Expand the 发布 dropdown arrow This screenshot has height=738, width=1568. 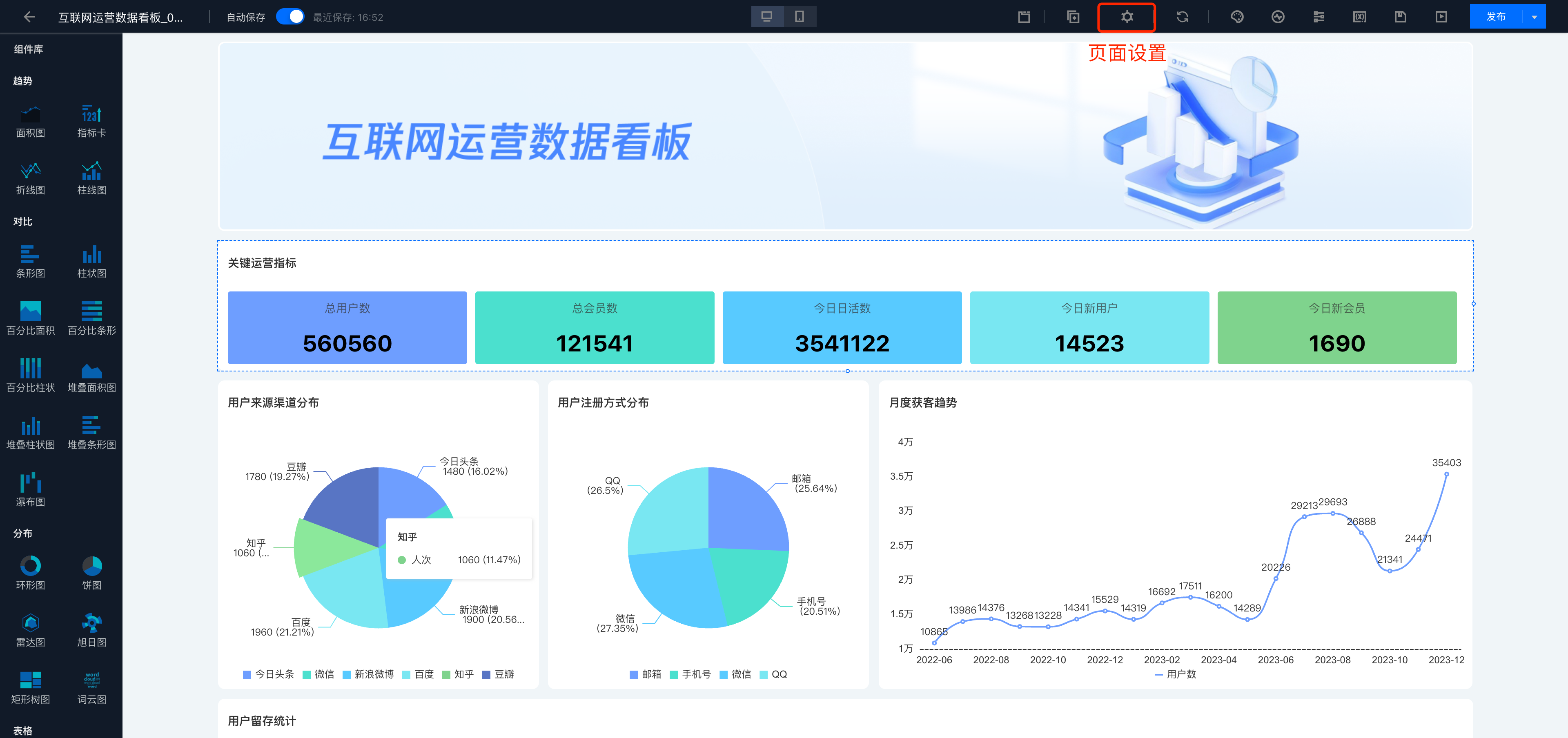[x=1534, y=17]
